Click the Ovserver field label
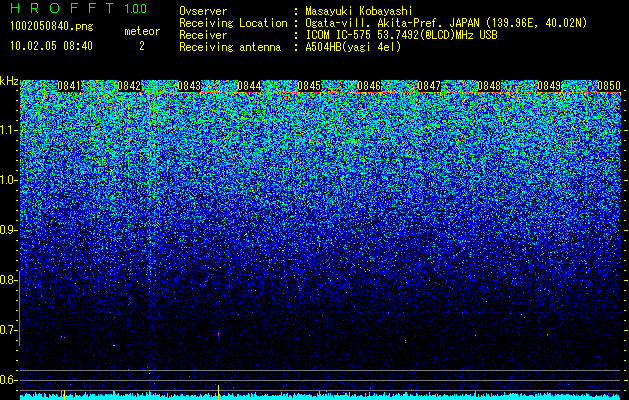 [x=203, y=11]
